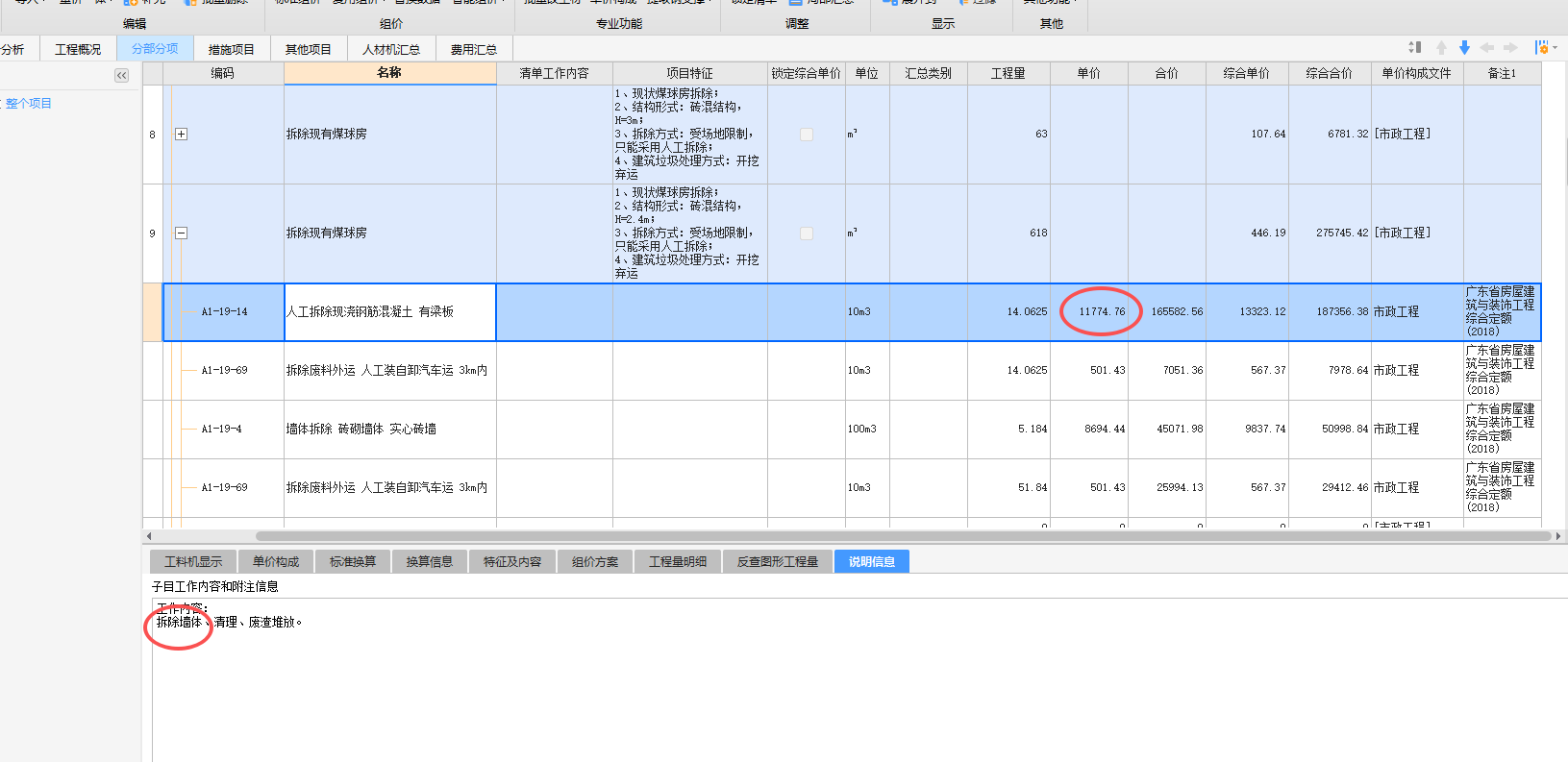Collapse row 9 拆除现有煤球房

pyautogui.click(x=181, y=234)
